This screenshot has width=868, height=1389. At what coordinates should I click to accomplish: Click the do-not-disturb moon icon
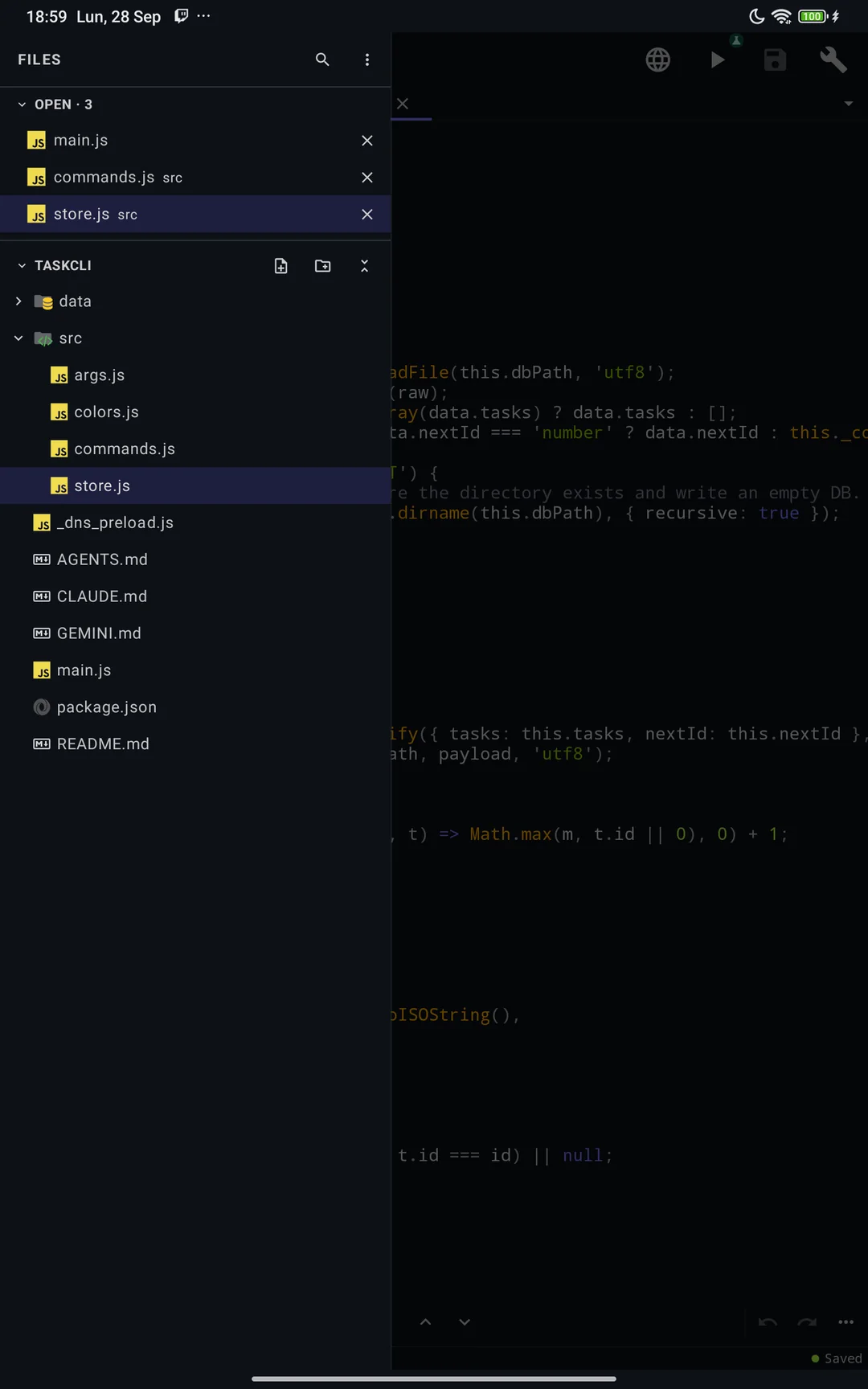[756, 16]
